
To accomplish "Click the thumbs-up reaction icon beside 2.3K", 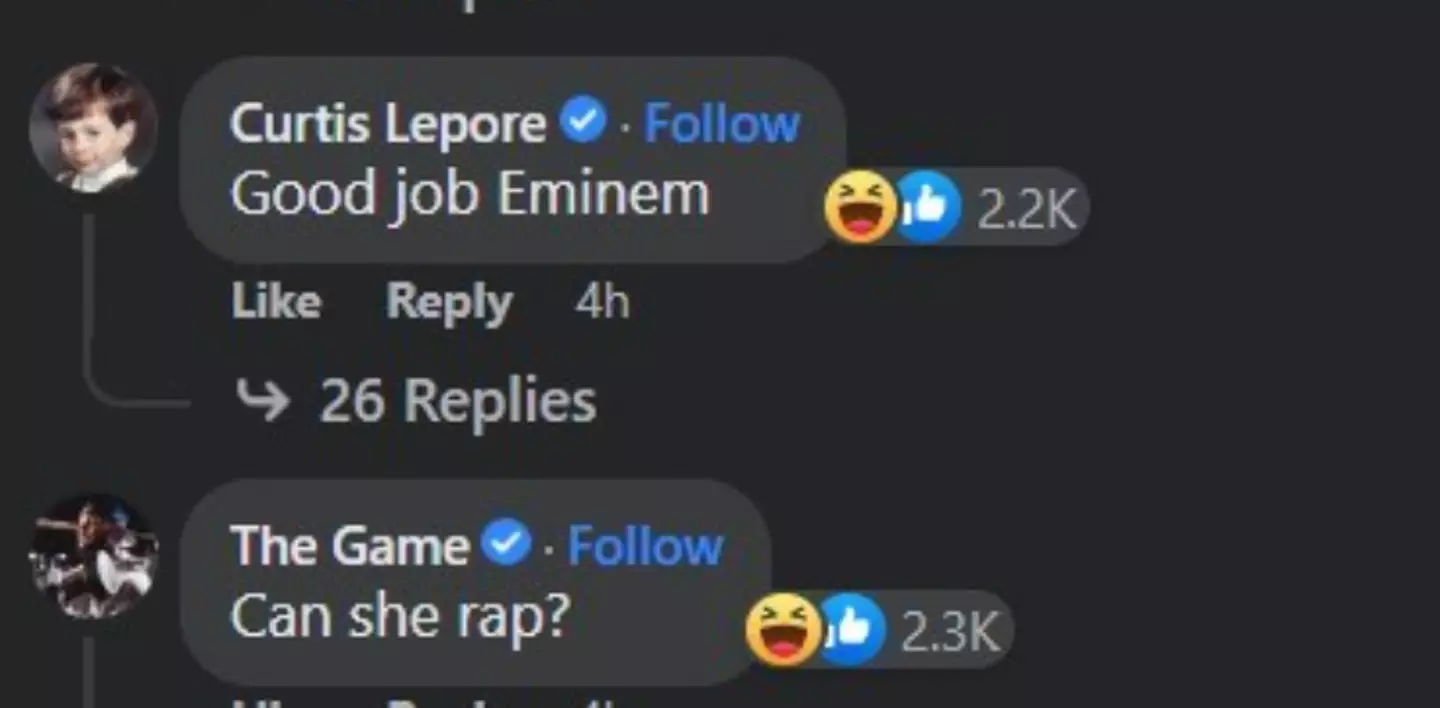I will point(851,630).
